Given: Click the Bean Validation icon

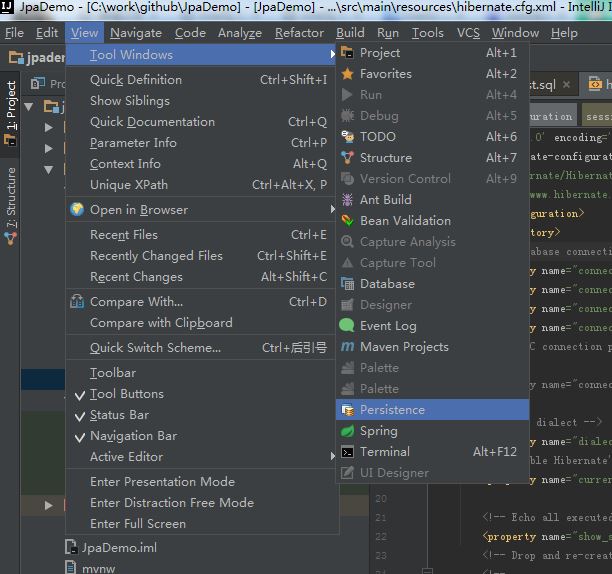Looking at the screenshot, I should (347, 221).
